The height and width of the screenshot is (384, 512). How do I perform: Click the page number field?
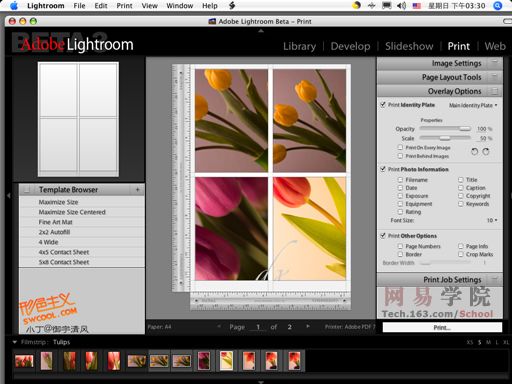coord(258,327)
